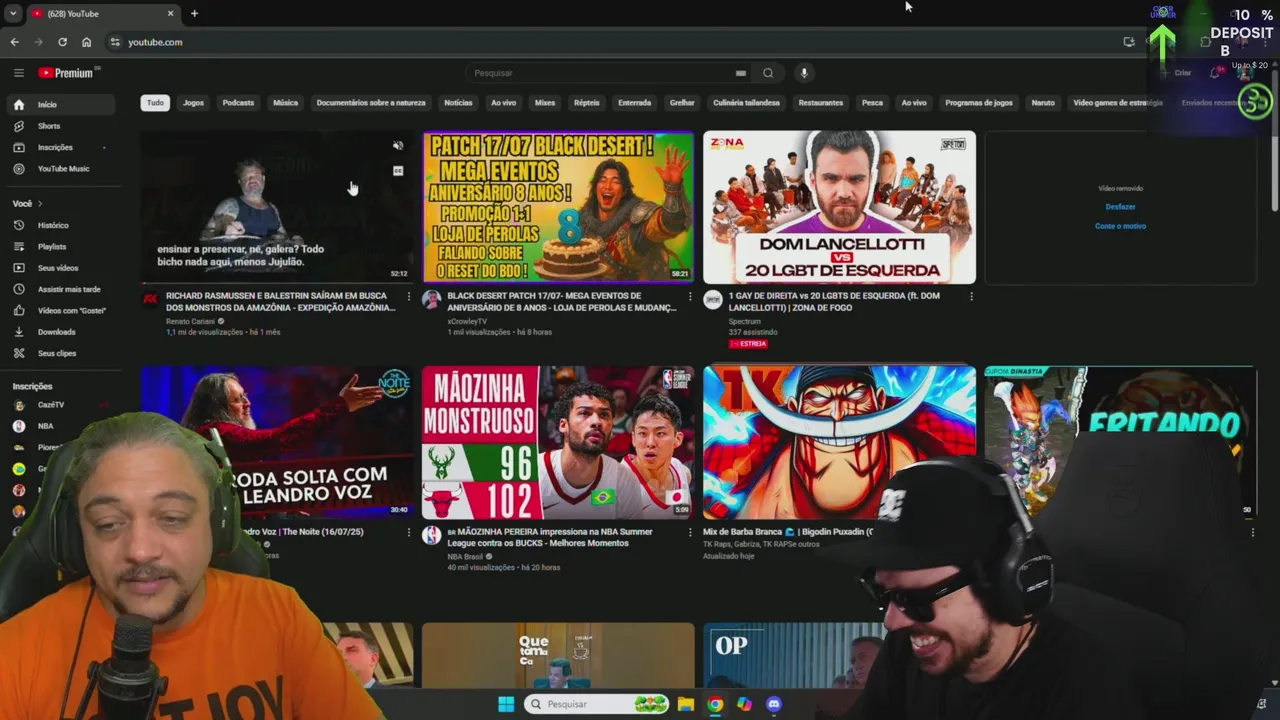The image size is (1280, 720).
Task: Click the Histórico clock icon
Action: point(19,225)
